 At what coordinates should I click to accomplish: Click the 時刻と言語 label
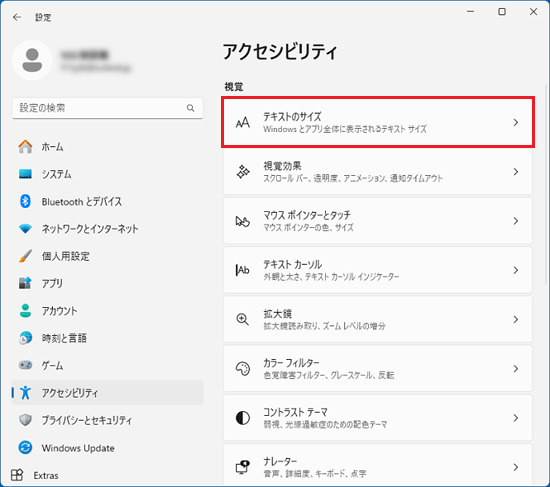pyautogui.click(x=64, y=338)
